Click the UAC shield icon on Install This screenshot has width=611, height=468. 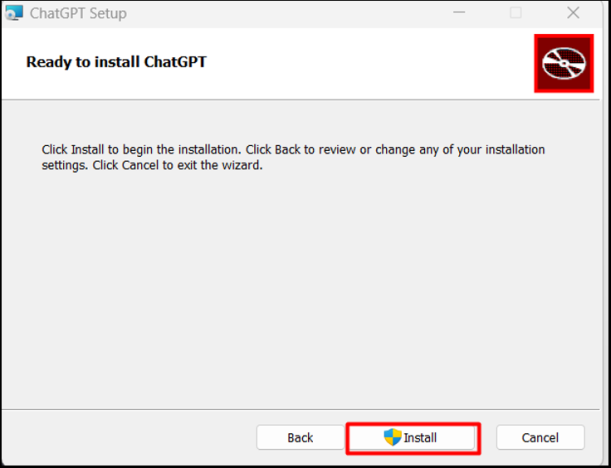(393, 437)
